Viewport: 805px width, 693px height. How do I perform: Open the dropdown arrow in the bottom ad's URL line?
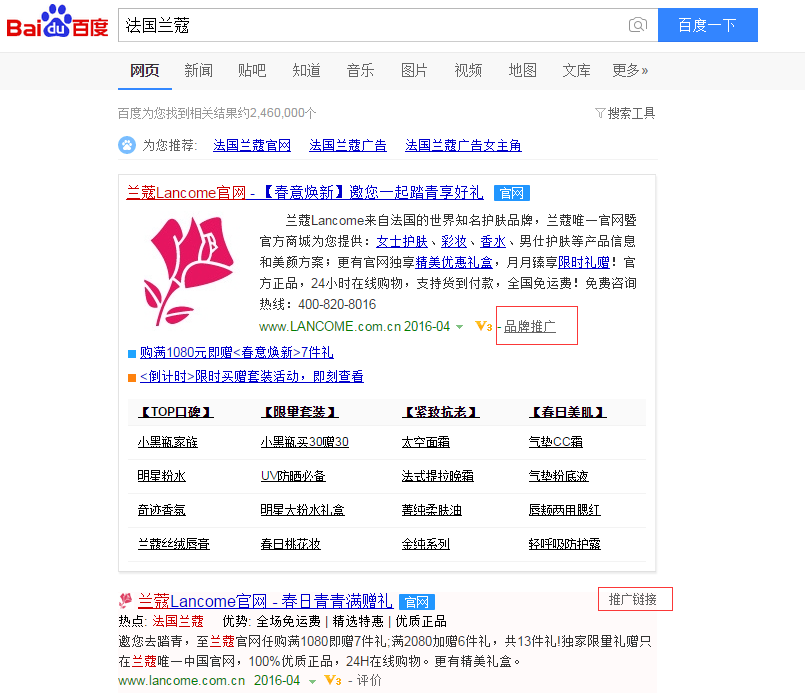[x=311, y=679]
